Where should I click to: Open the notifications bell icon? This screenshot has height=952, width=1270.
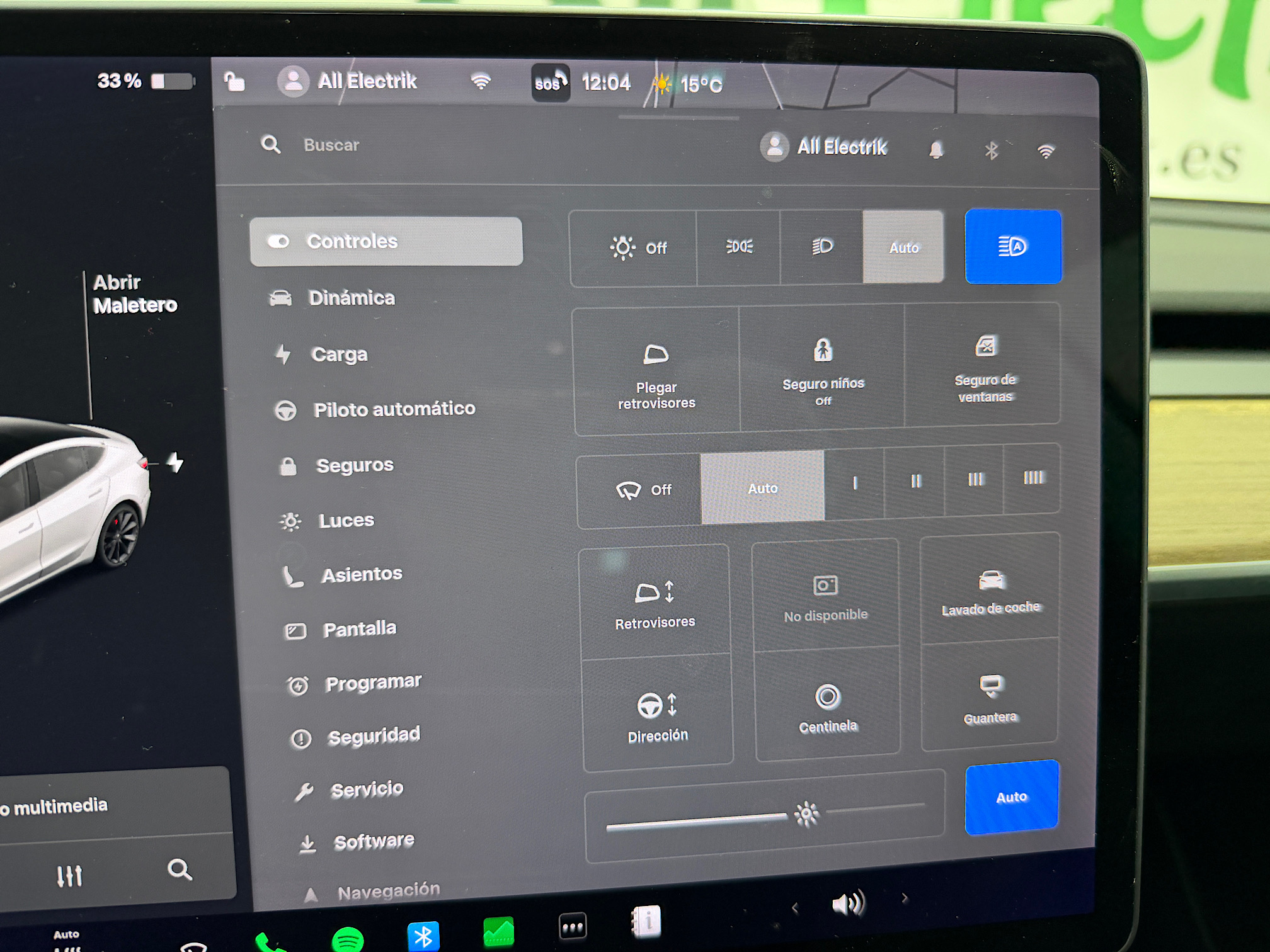[936, 150]
